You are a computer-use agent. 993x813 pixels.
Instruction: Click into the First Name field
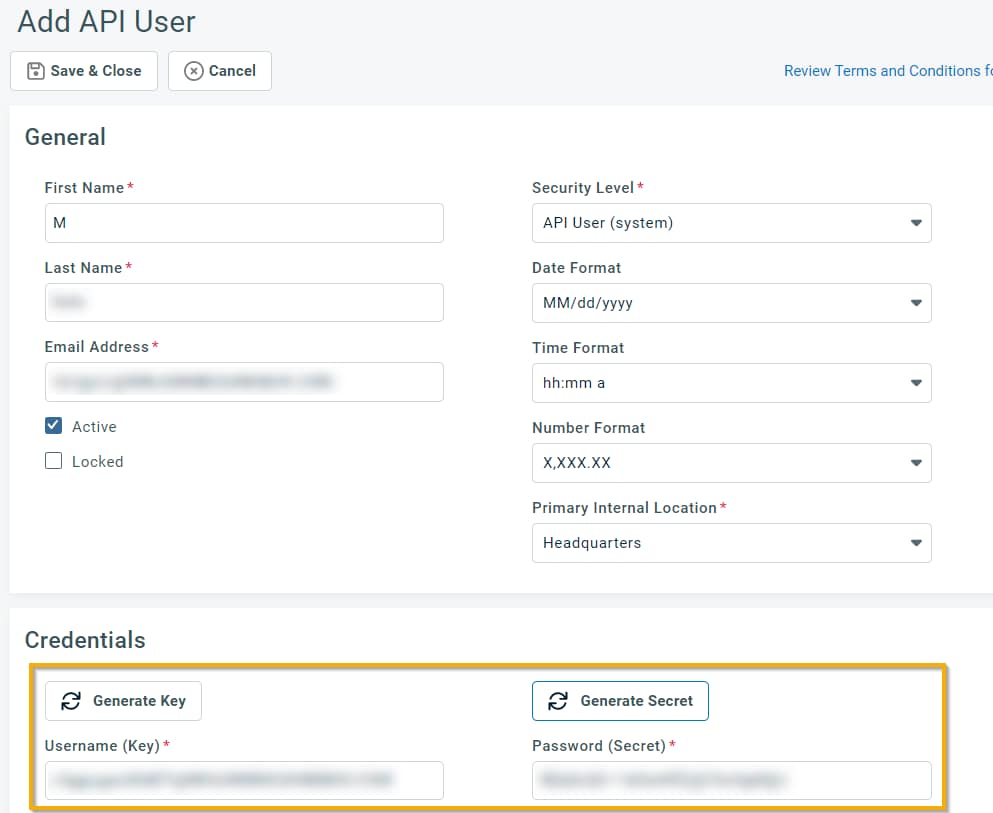(x=244, y=223)
